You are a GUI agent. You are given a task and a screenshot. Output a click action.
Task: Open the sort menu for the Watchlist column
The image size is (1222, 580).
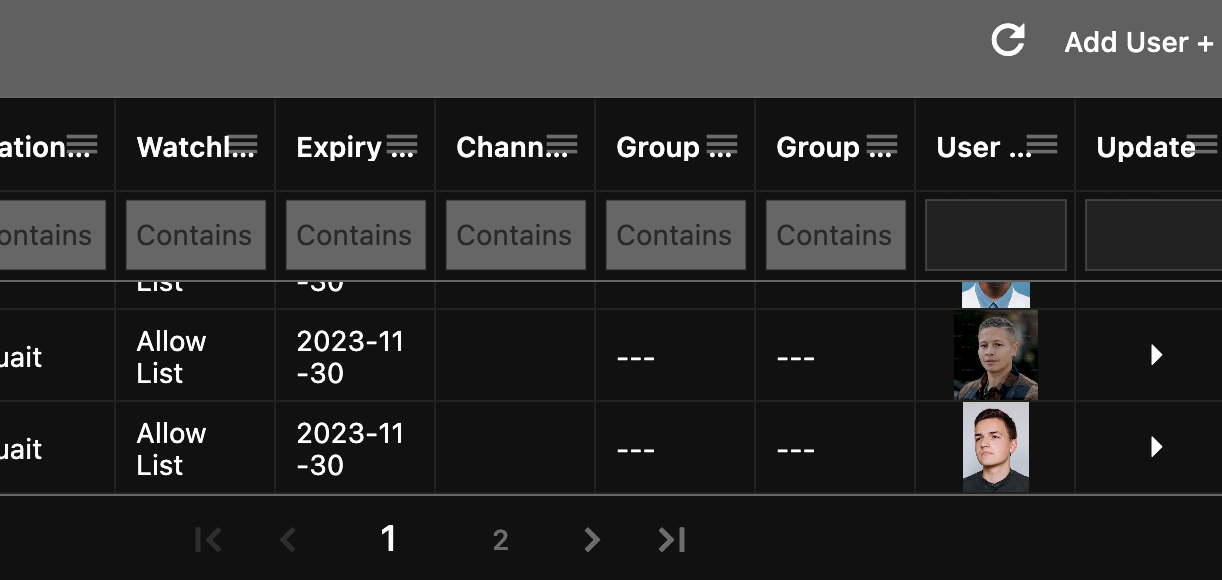pos(246,144)
